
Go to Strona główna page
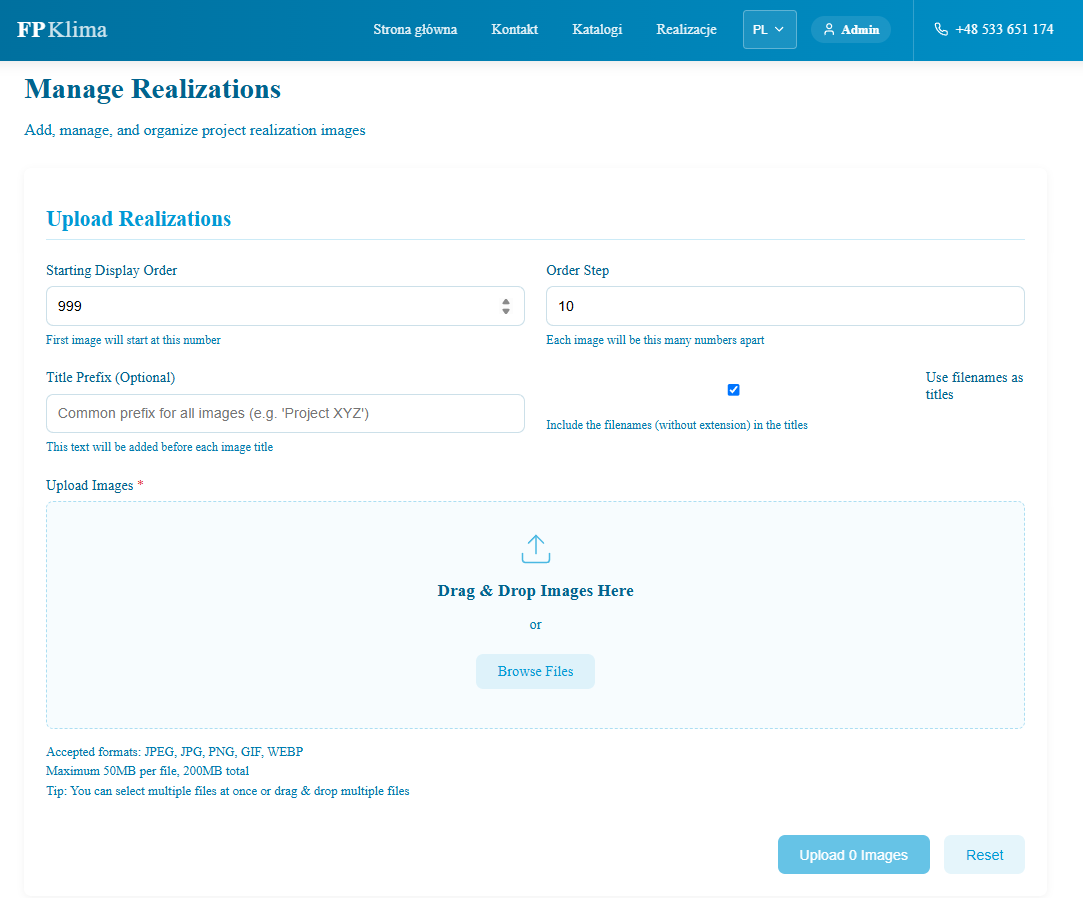click(x=415, y=30)
